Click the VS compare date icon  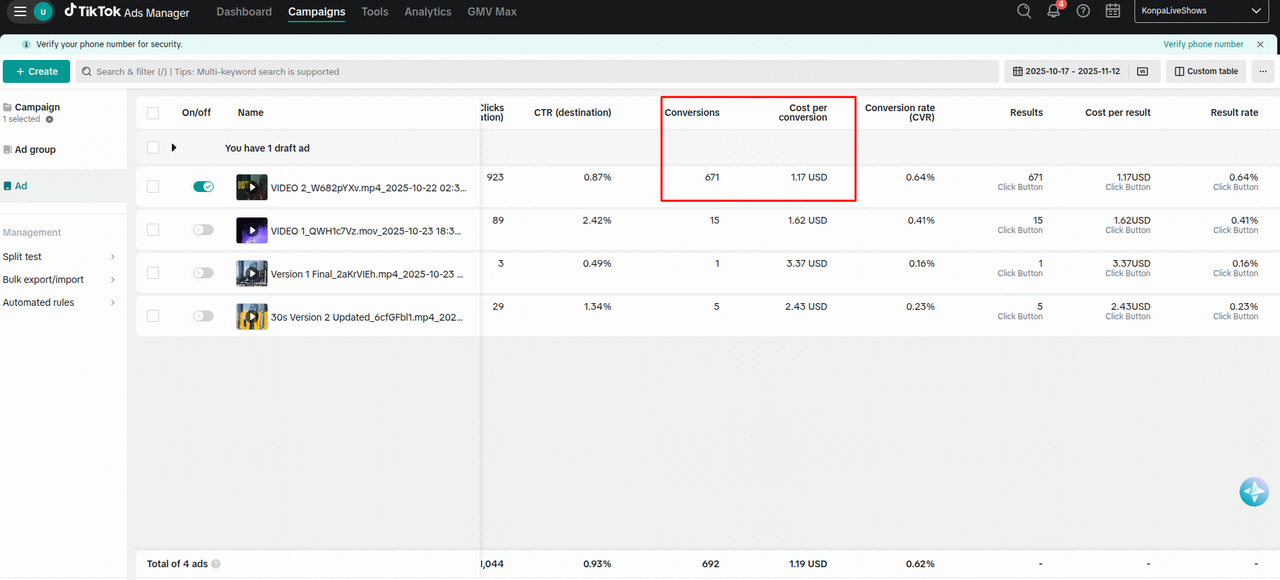[1143, 71]
